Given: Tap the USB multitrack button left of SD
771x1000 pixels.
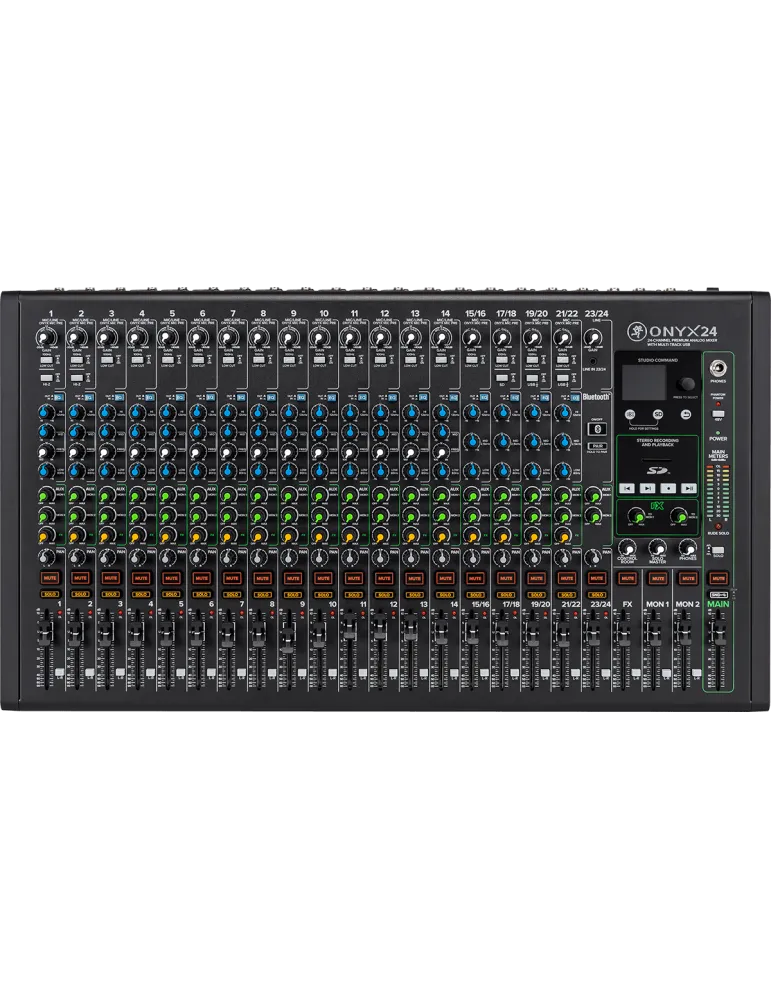Looking at the screenshot, I should pyautogui.click(x=631, y=414).
